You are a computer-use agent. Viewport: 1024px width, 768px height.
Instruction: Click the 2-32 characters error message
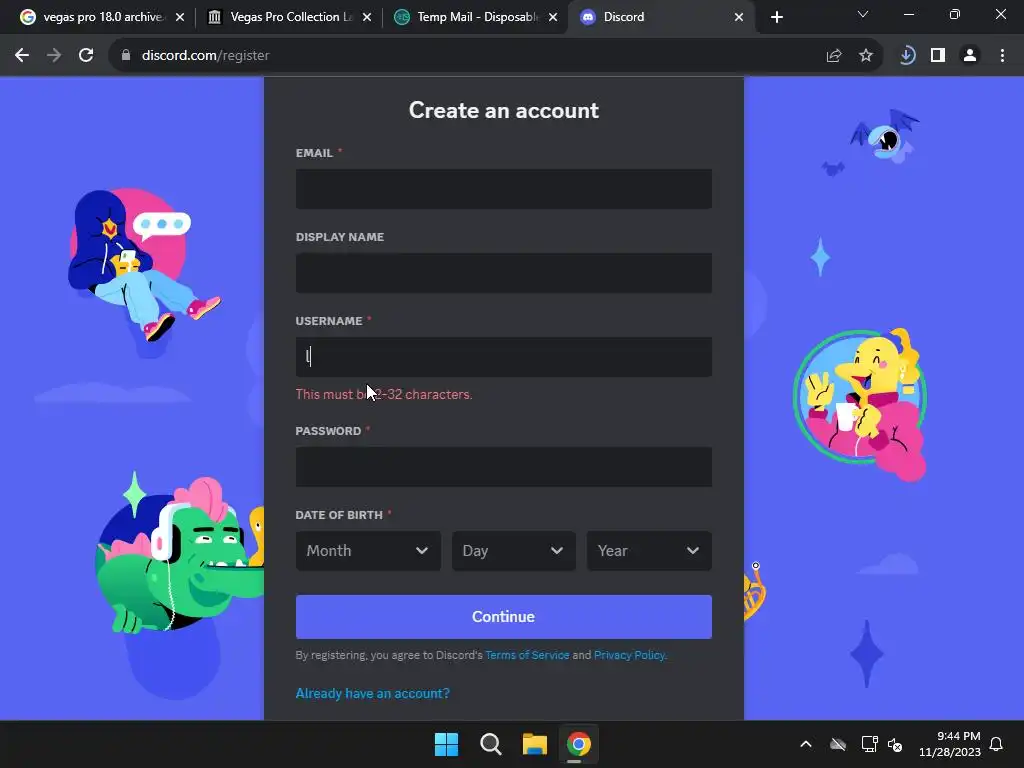tap(384, 394)
